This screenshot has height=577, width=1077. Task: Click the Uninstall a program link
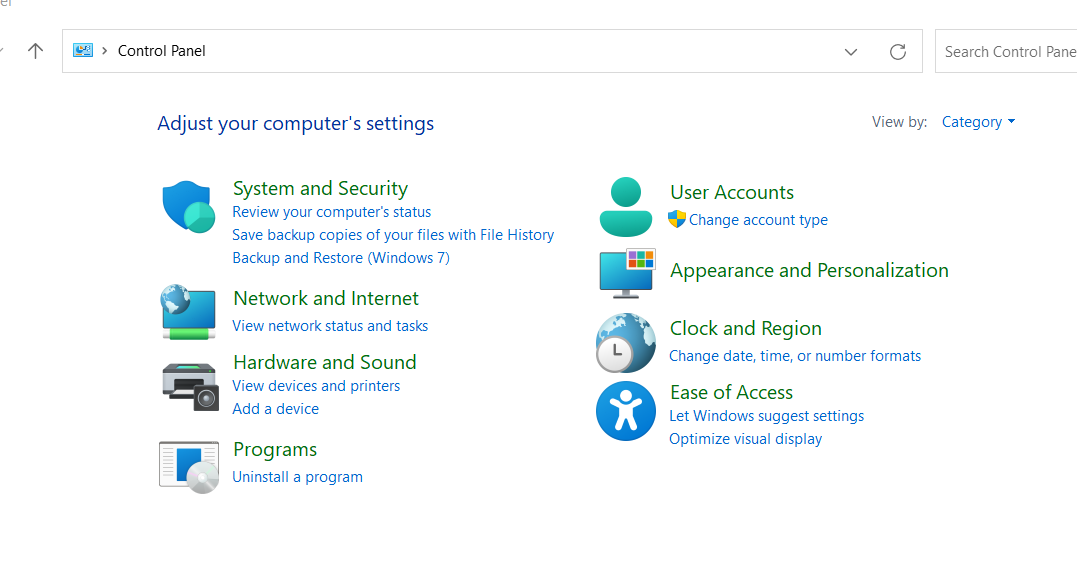(297, 477)
